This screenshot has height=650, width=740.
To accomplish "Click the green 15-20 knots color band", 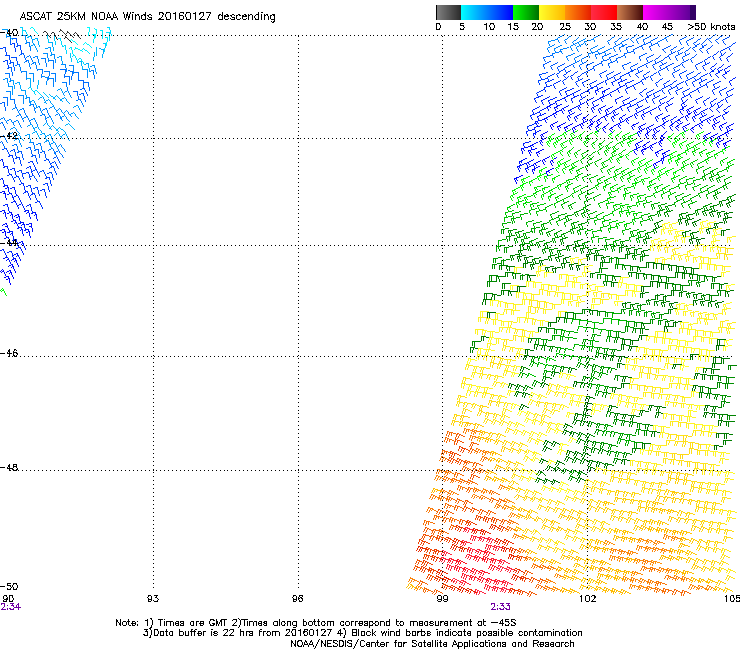I will coord(526,12).
